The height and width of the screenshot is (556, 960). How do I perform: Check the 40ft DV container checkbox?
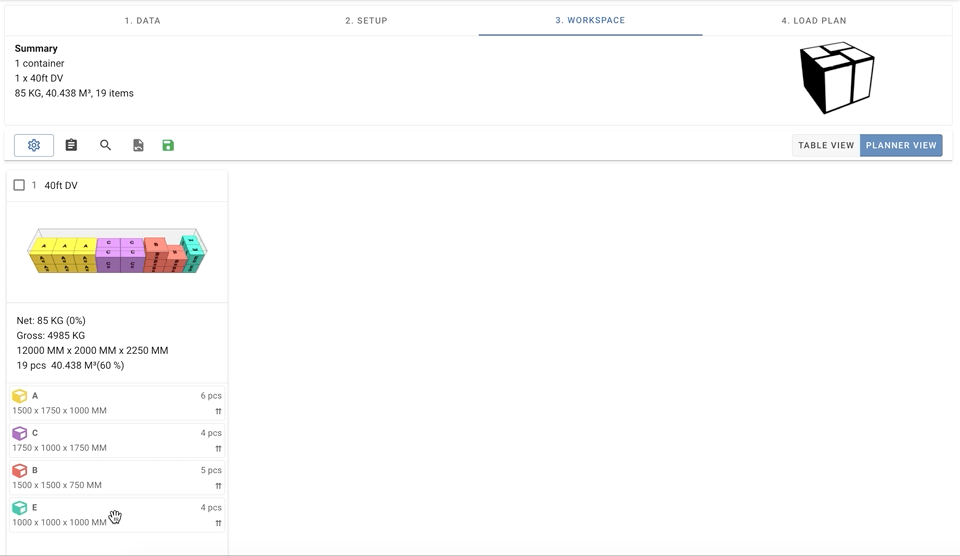pyautogui.click(x=19, y=185)
